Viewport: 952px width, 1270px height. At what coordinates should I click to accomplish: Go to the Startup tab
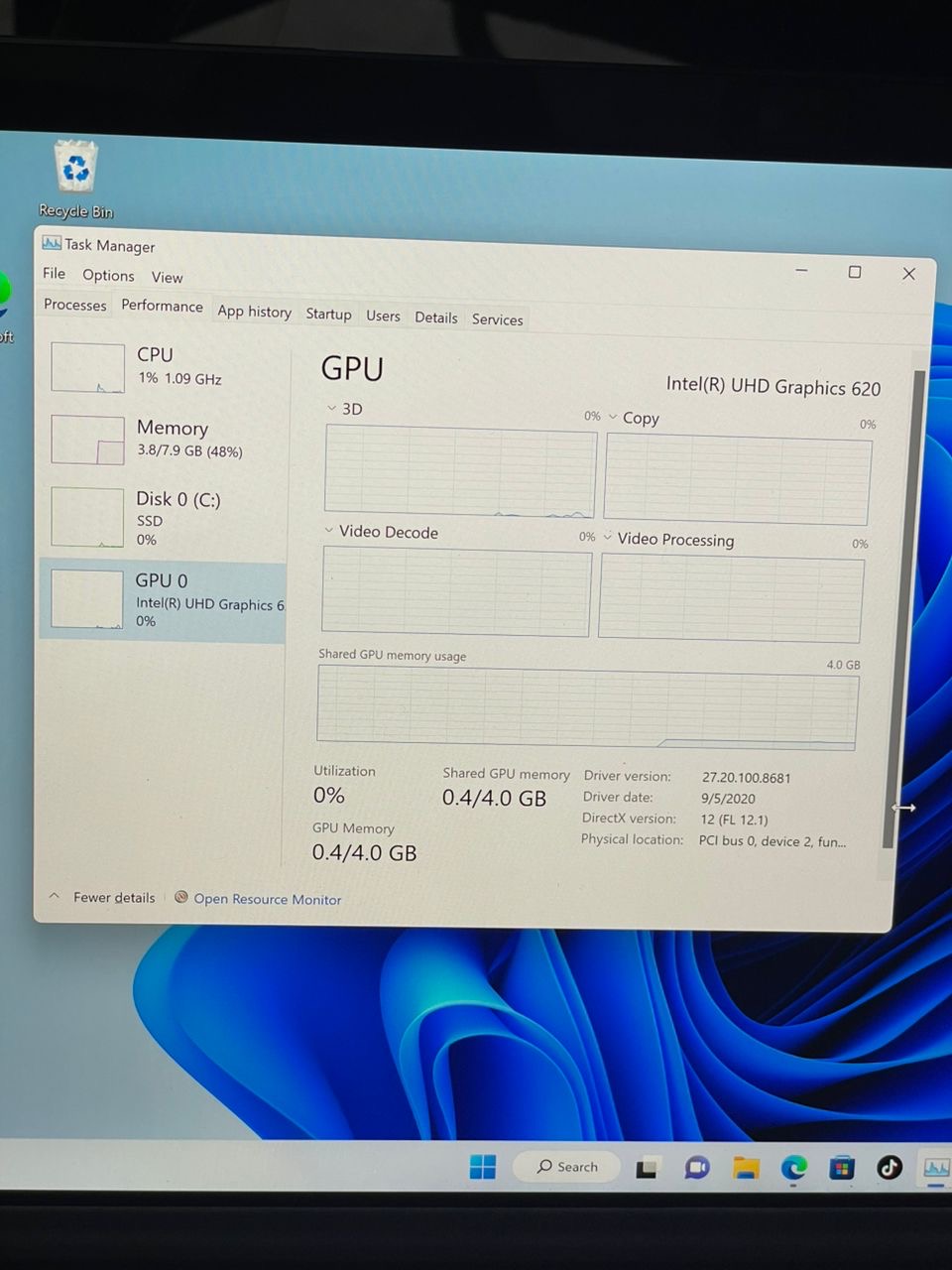[x=328, y=314]
